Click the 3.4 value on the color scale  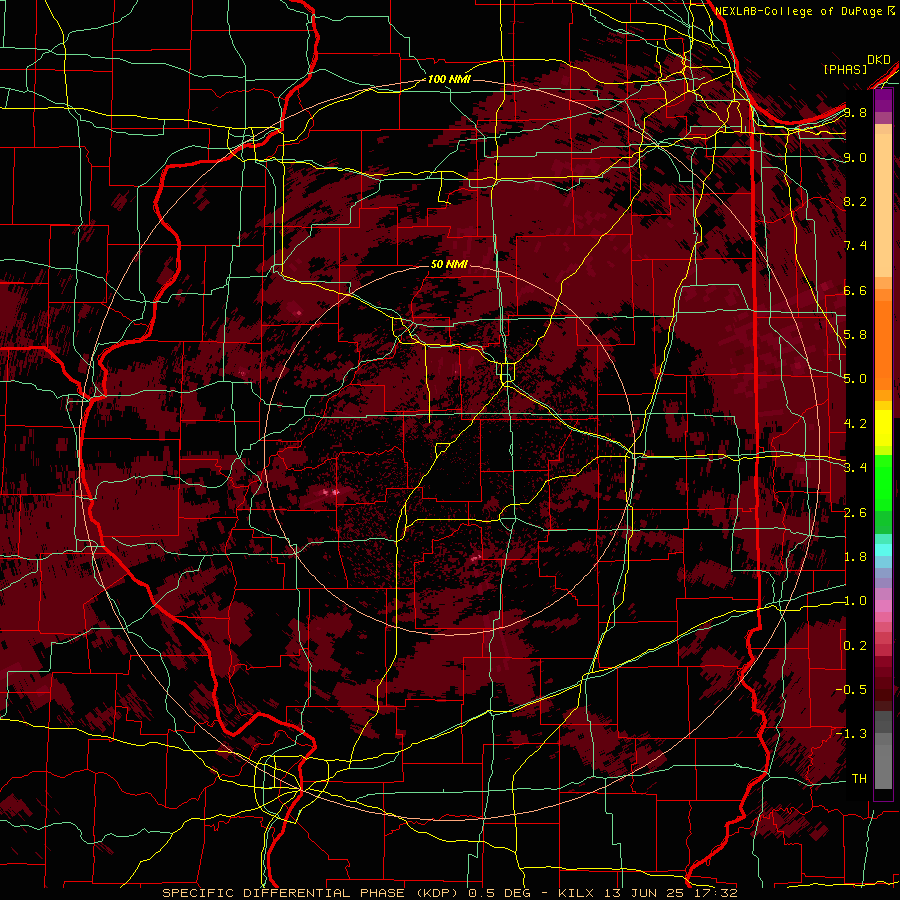click(x=855, y=468)
